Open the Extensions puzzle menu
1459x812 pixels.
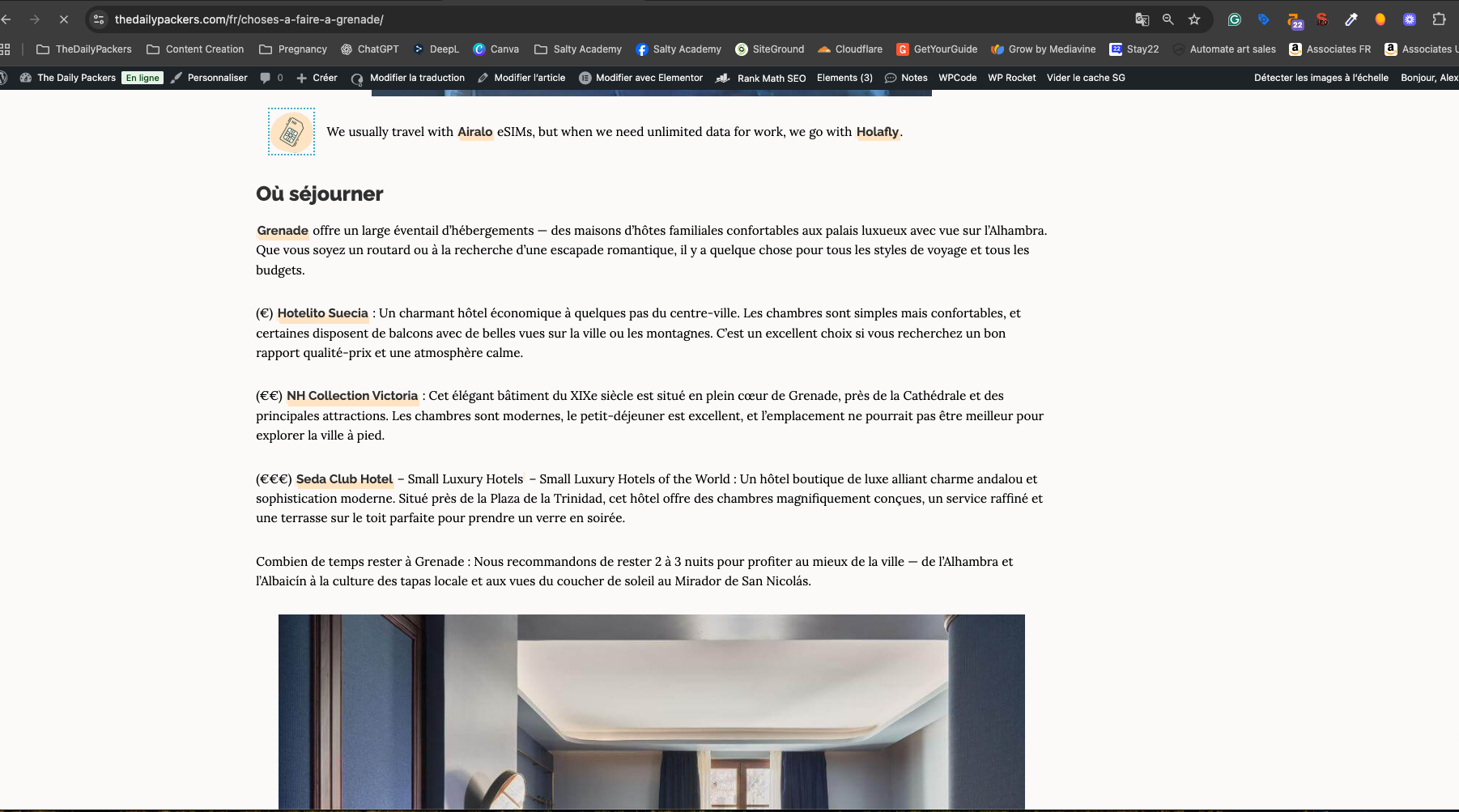[x=1439, y=19]
